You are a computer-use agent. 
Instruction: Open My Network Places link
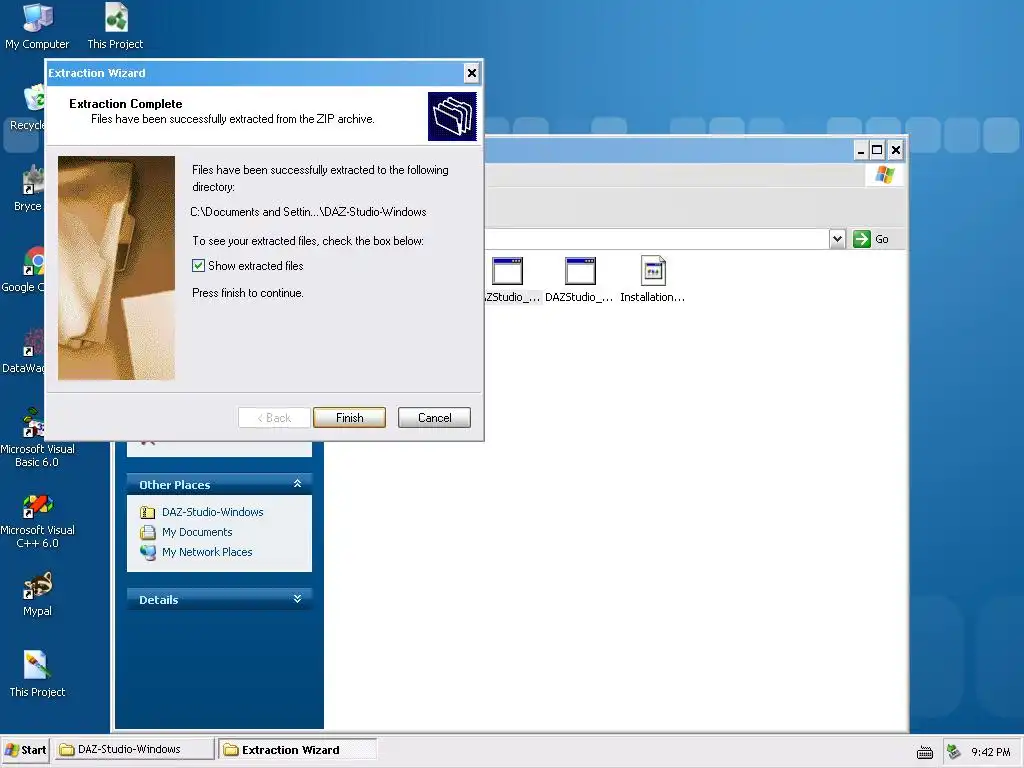click(x=207, y=552)
